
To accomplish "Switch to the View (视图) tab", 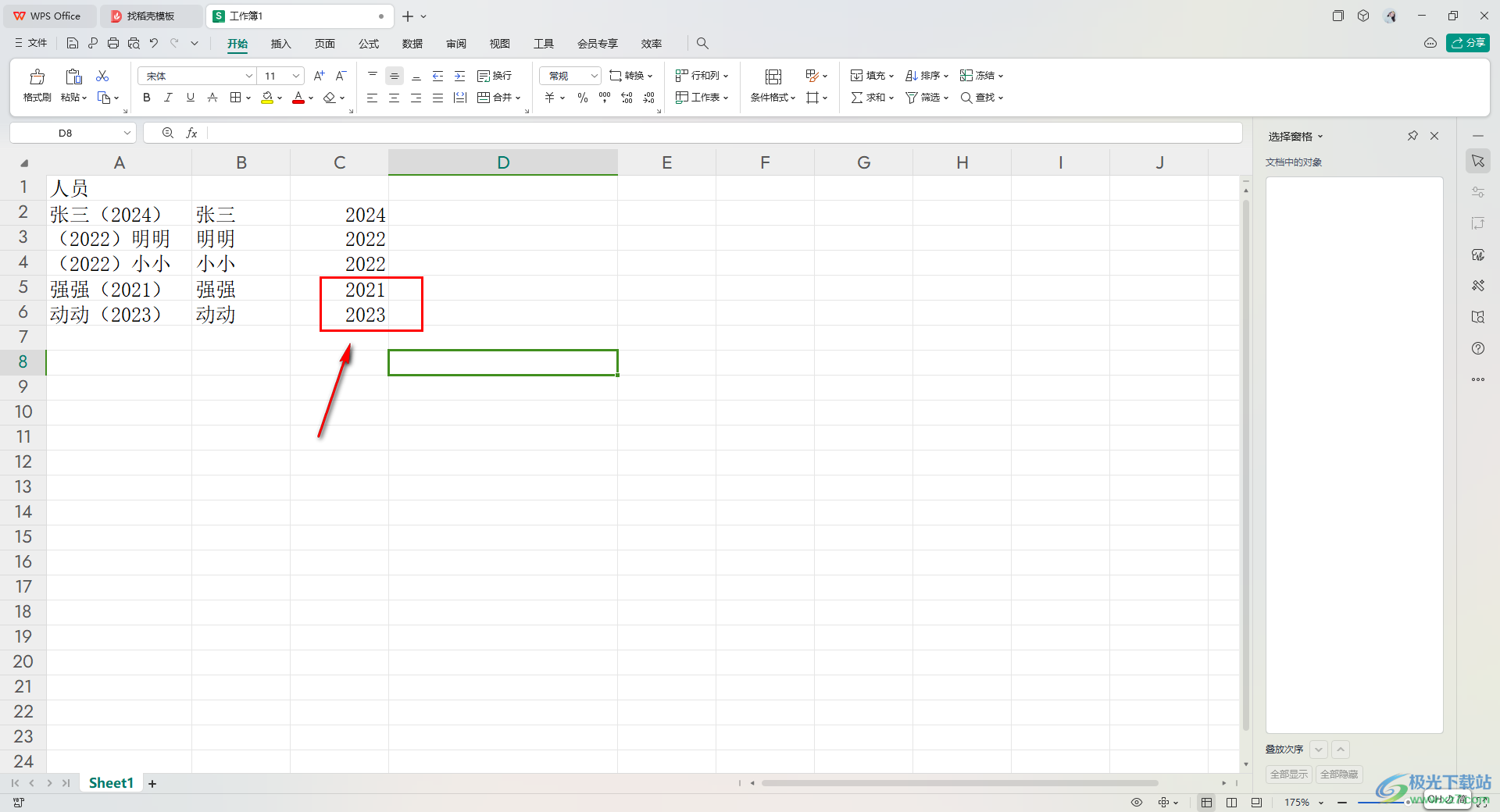I will pos(500,44).
